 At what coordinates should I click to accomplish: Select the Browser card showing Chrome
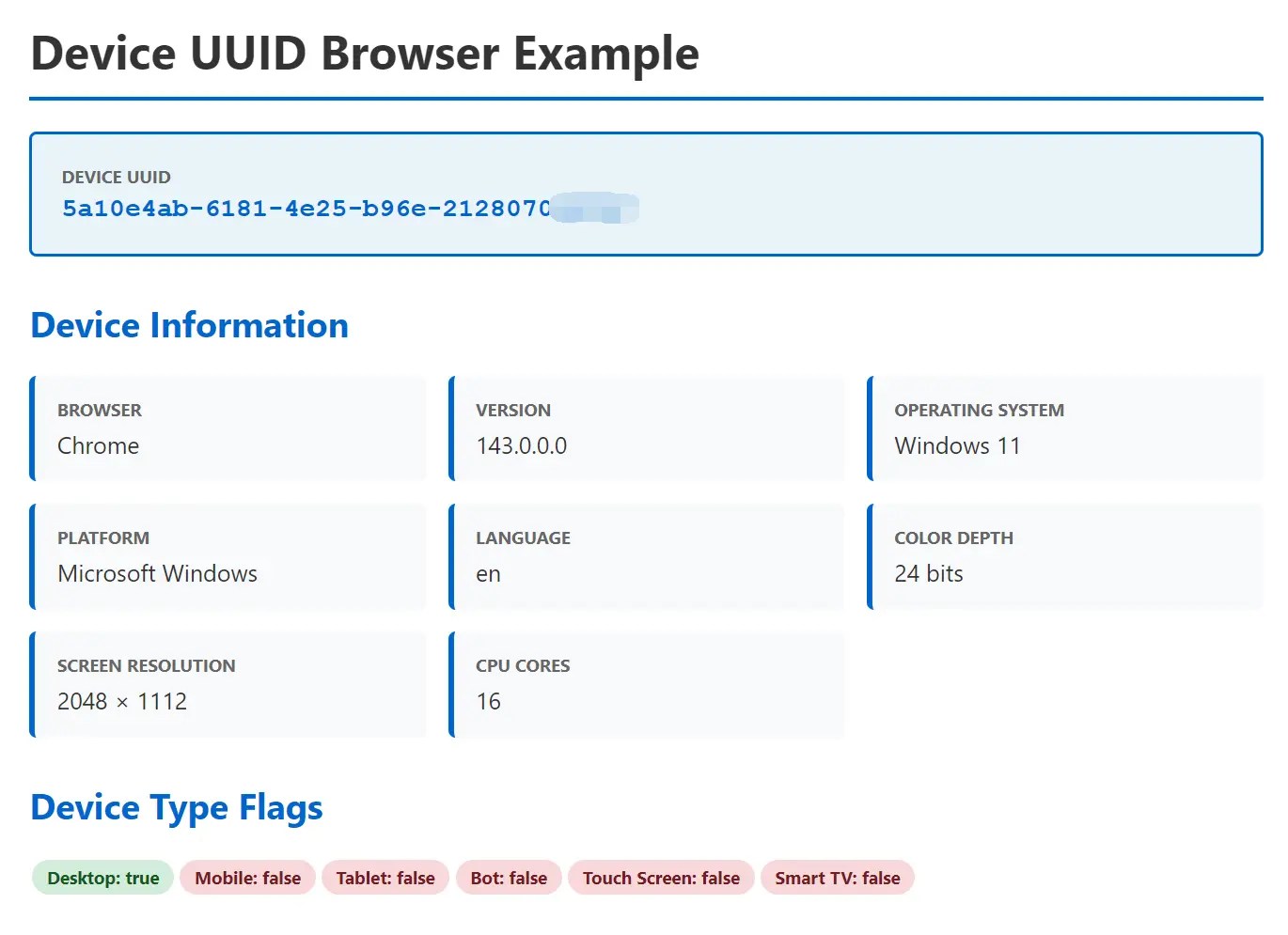coord(228,429)
